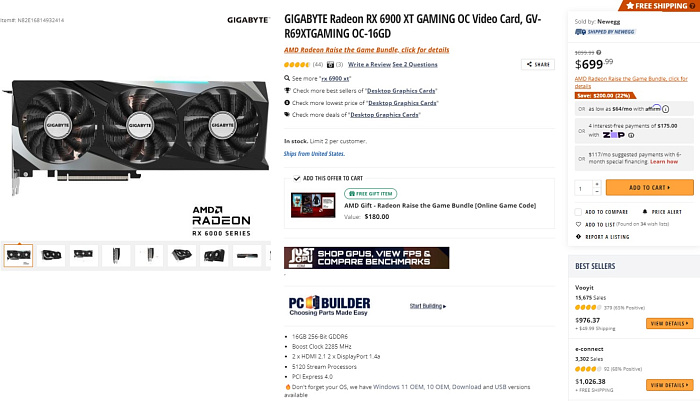The height and width of the screenshot is (401, 700).
Task: Click View Details for Vooyit seller
Action: 669,323
